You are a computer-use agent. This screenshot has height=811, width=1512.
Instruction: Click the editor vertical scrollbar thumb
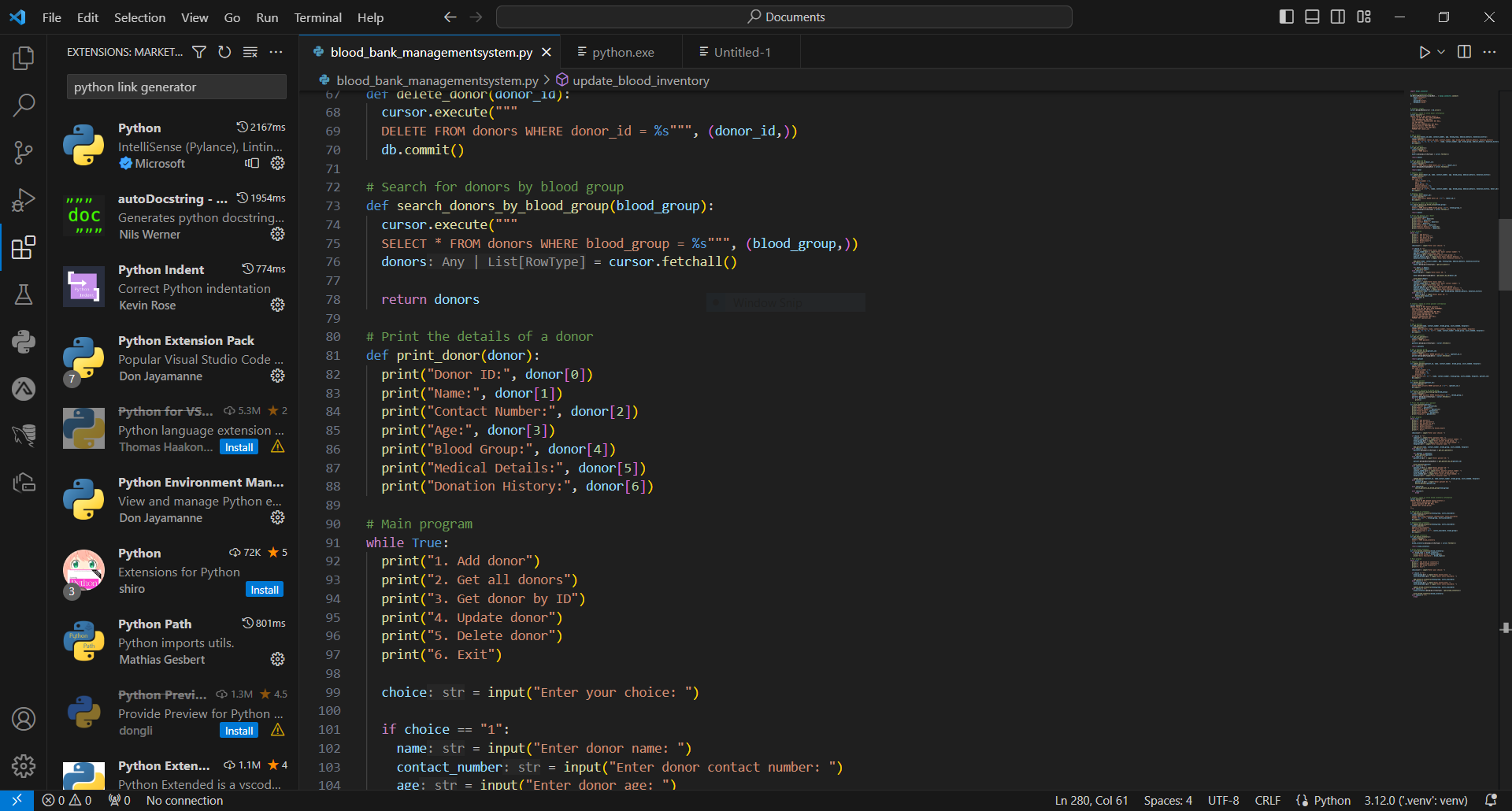(x=1504, y=254)
